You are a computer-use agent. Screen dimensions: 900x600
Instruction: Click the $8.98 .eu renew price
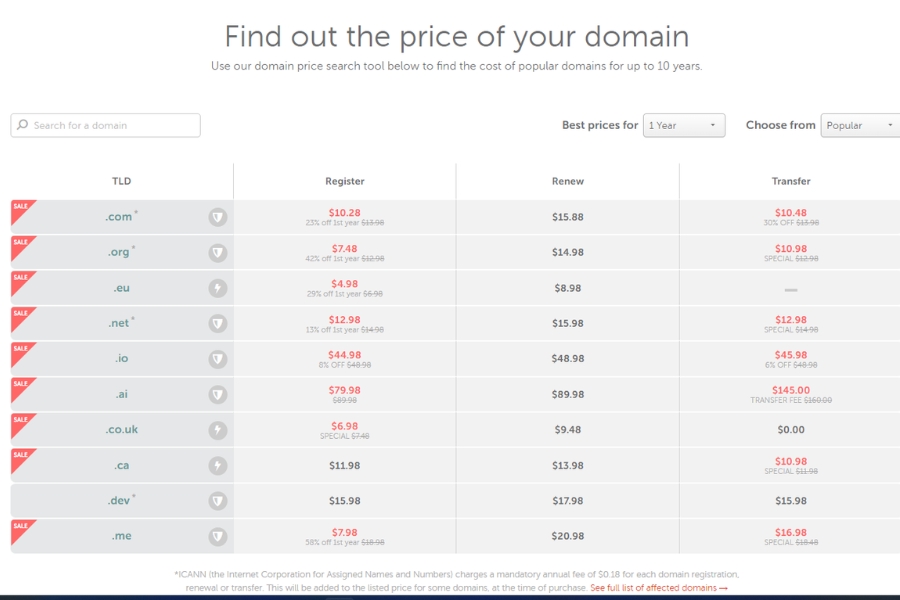coord(568,288)
